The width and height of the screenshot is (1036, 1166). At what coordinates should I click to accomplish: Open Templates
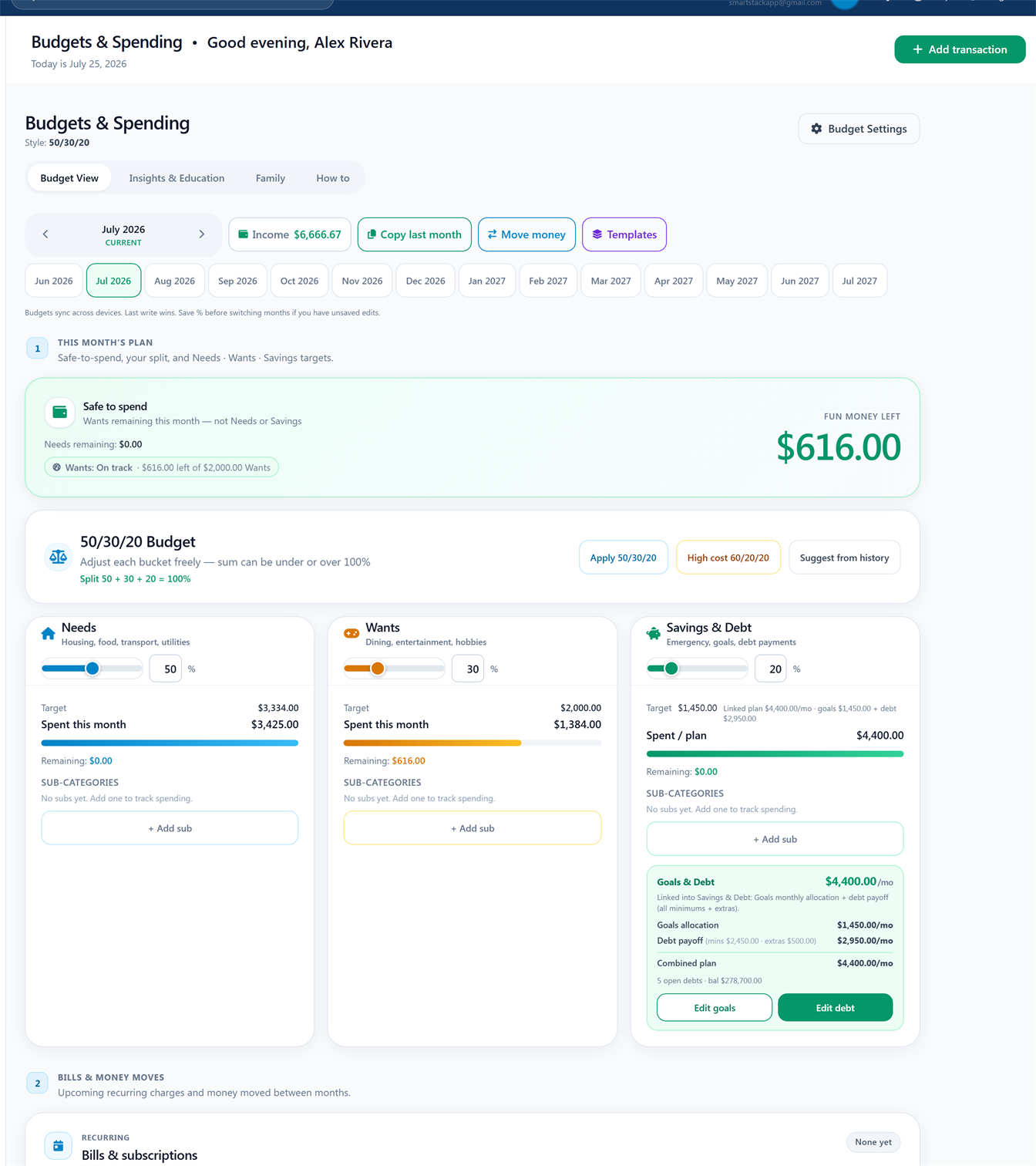(x=624, y=234)
